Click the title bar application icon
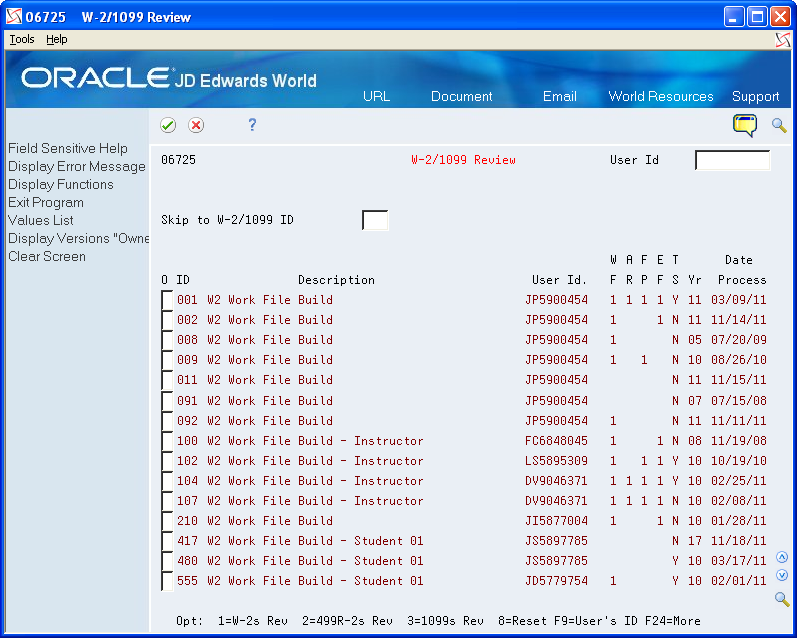The width and height of the screenshot is (797, 638). click(x=14, y=16)
